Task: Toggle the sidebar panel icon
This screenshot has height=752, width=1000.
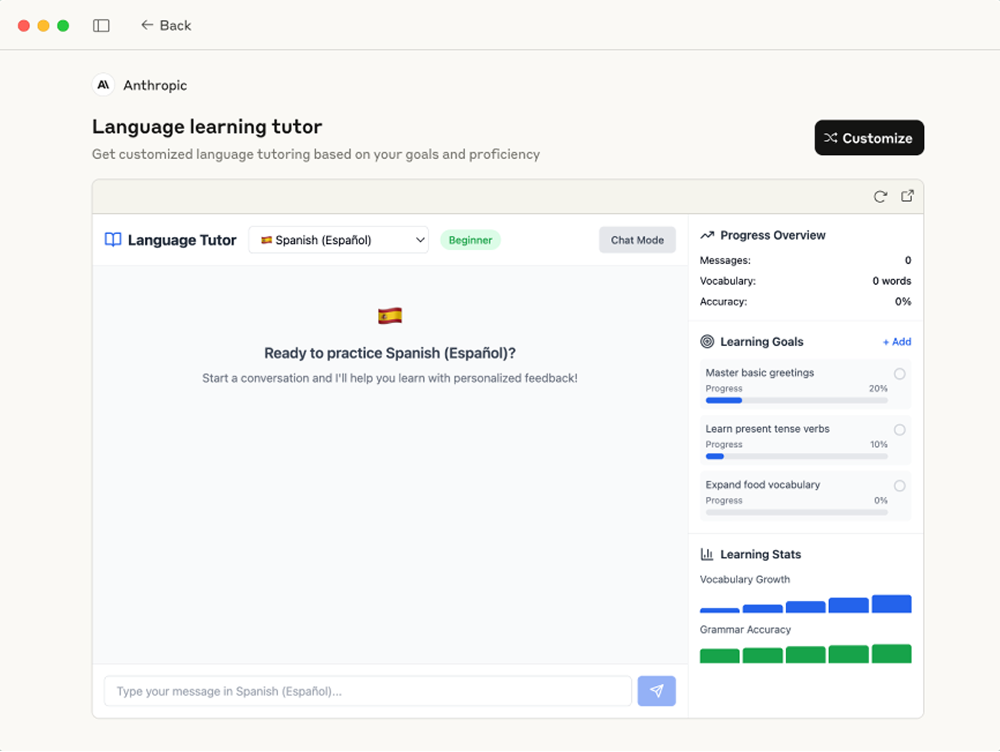Action: tap(101, 26)
